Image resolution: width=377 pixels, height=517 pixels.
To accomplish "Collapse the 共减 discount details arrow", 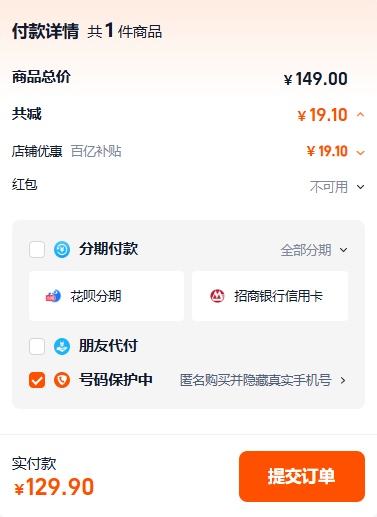I will tap(360, 115).
